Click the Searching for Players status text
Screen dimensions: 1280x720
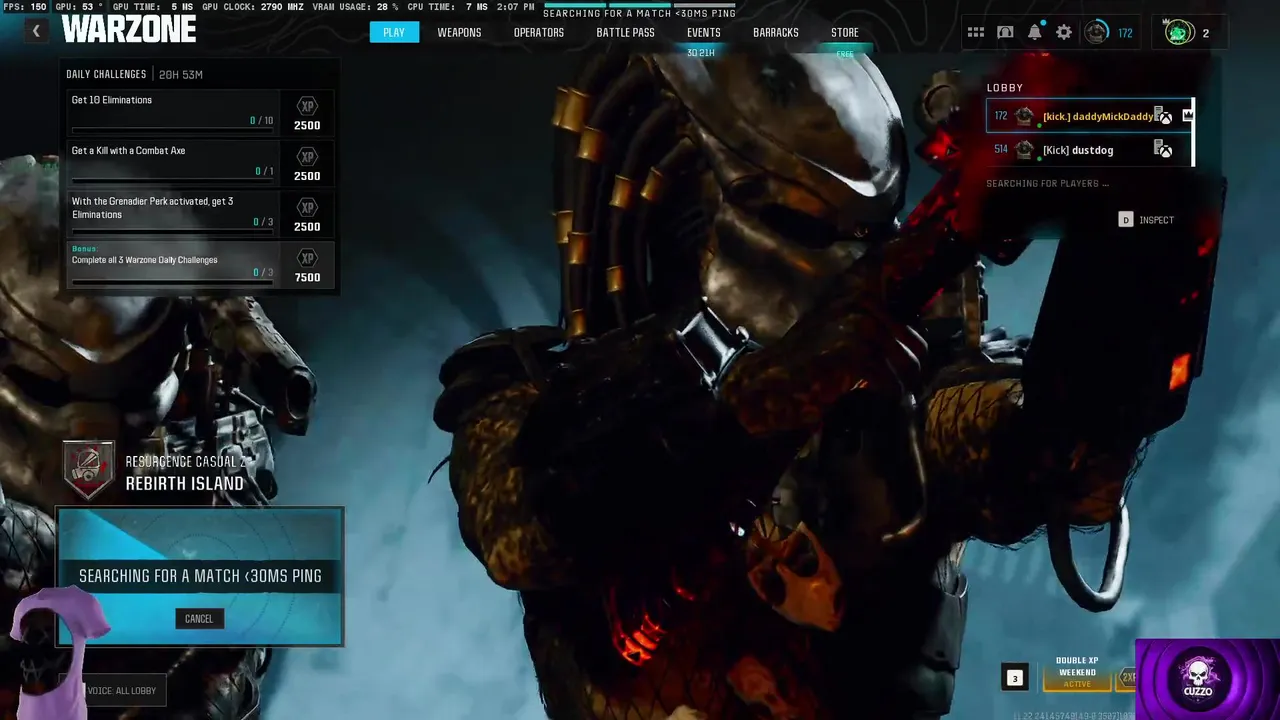click(1047, 184)
